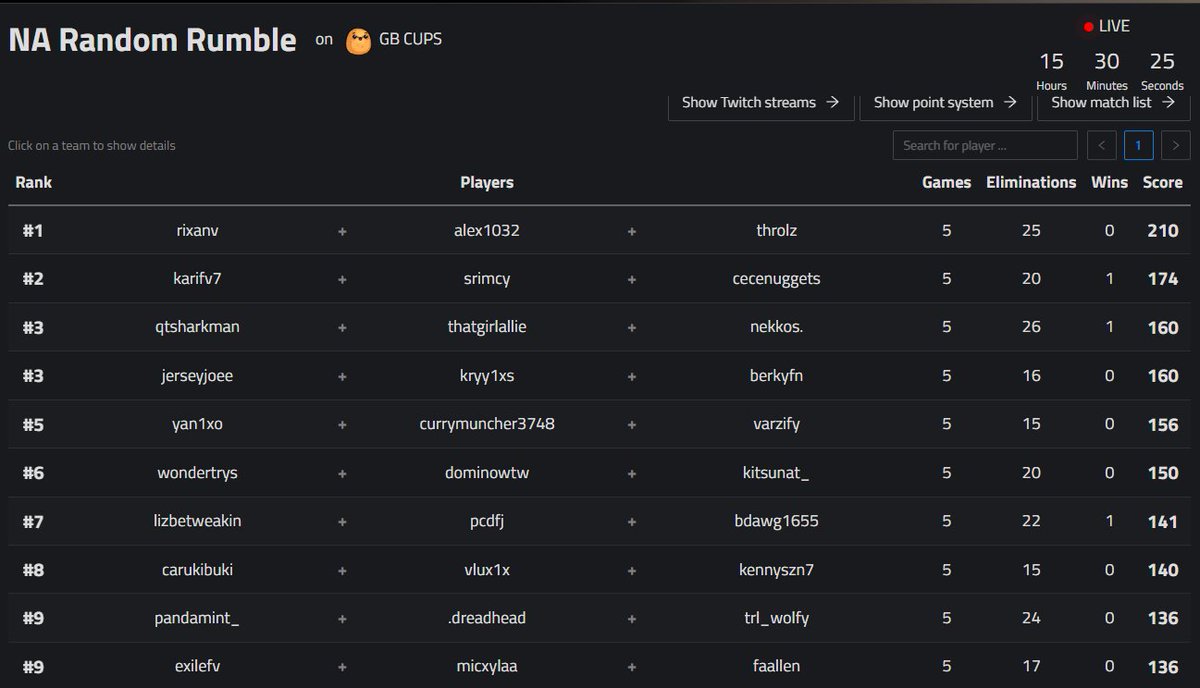Viewport: 1200px width, 688px height.
Task: Click the Score column header
Action: click(x=1163, y=182)
